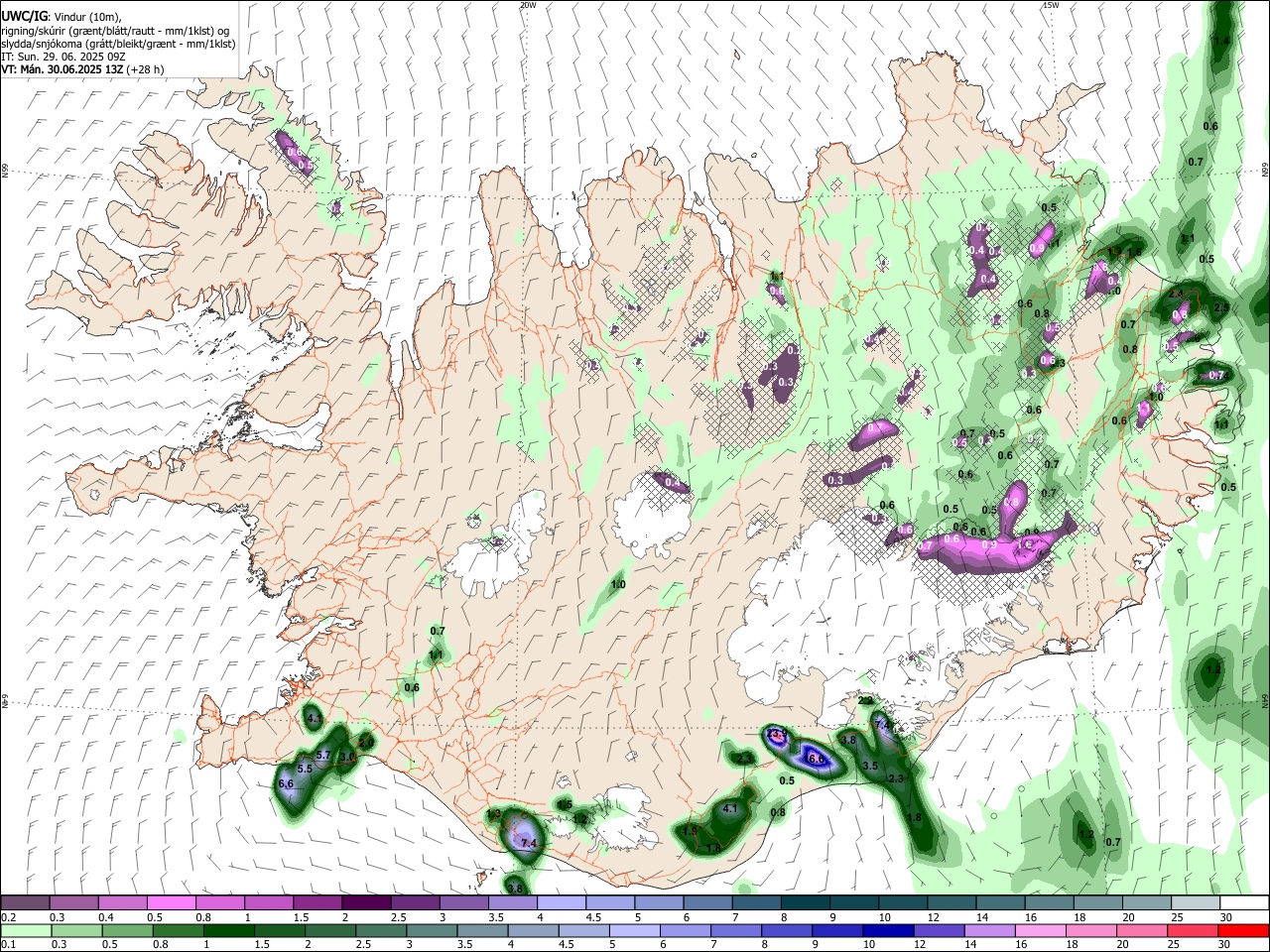Pick the deep blue rain swatch between 10 and 12
Viewport: 1270px width, 952px height.
coord(889,930)
